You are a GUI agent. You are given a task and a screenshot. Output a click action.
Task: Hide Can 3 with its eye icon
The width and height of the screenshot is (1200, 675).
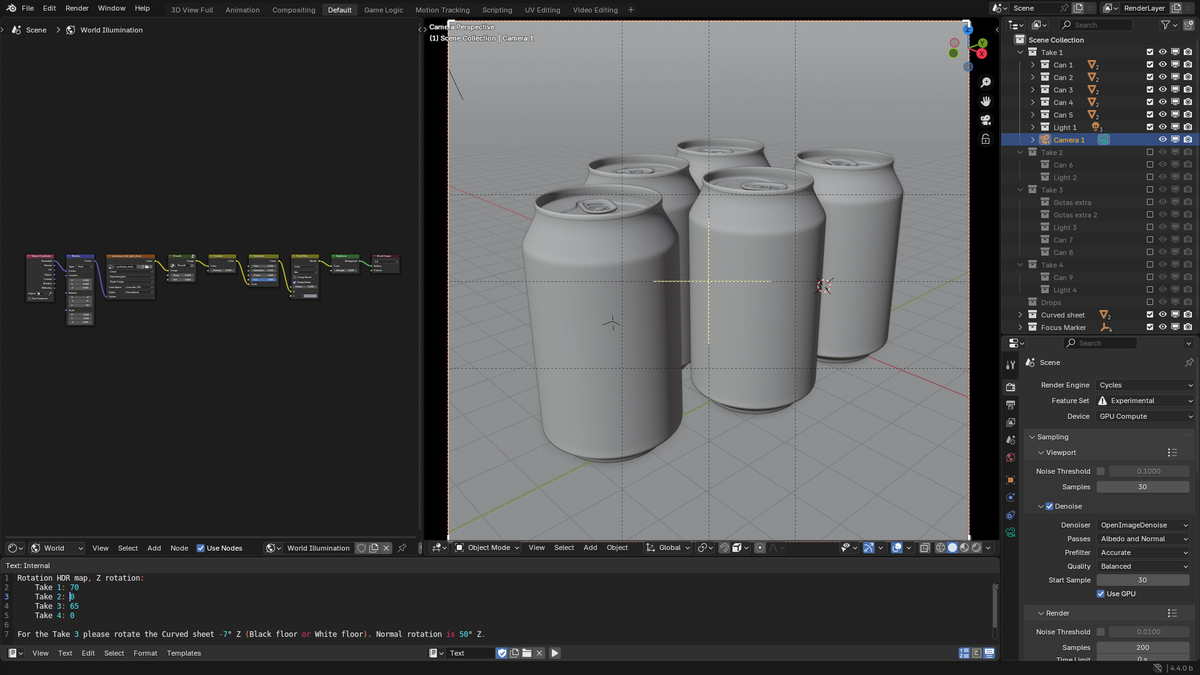[x=1163, y=90]
